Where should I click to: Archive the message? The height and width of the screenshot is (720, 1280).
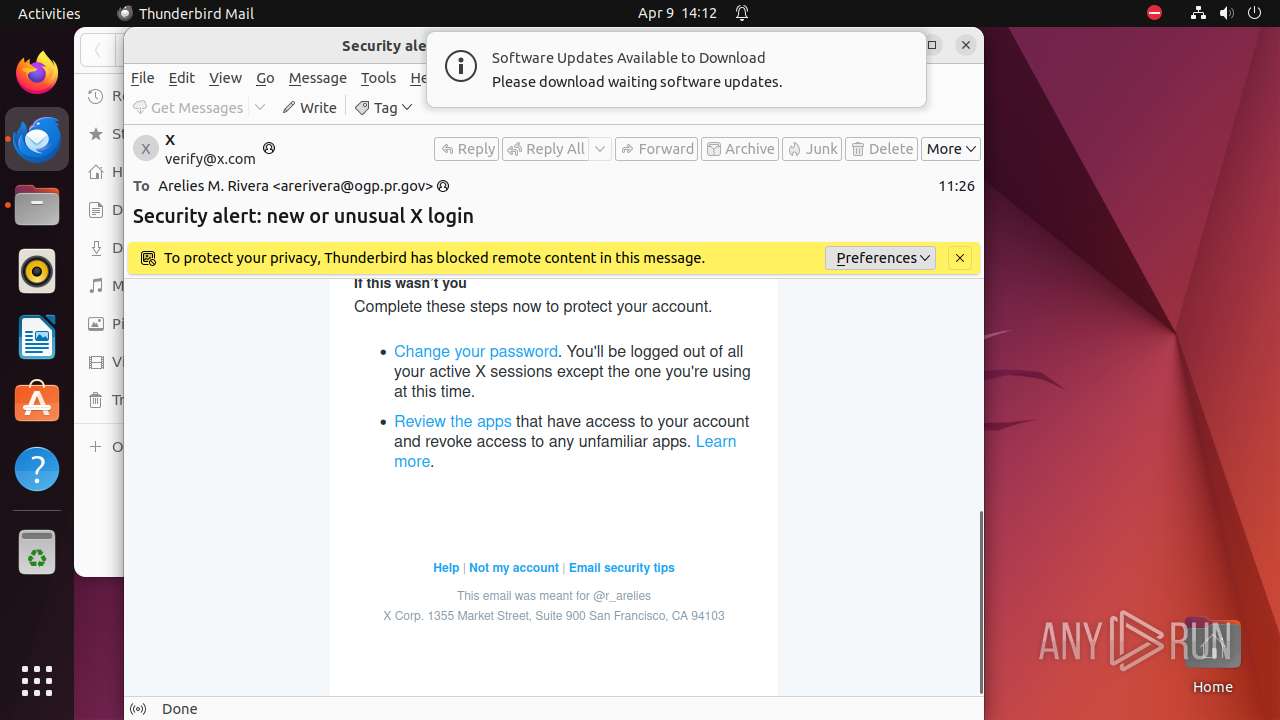(740, 149)
